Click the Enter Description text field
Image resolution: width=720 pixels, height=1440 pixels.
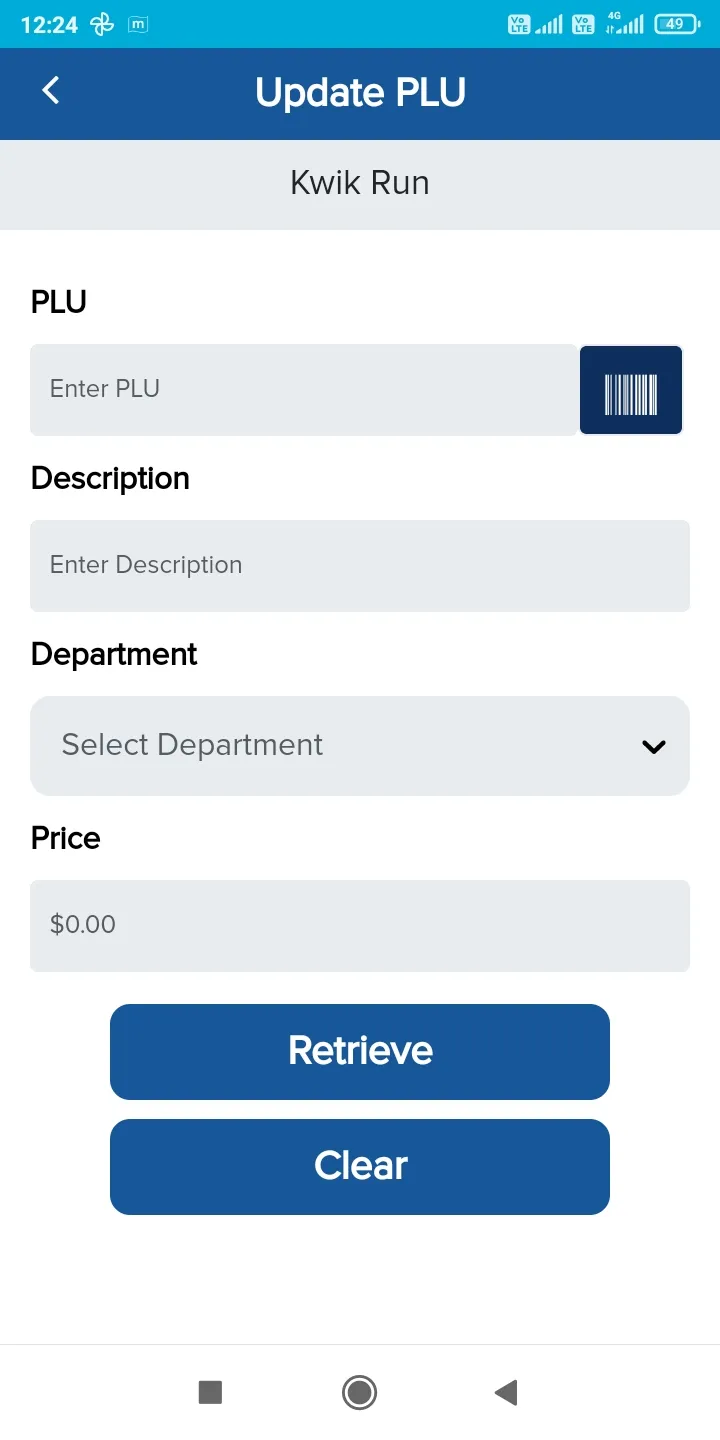tap(360, 566)
